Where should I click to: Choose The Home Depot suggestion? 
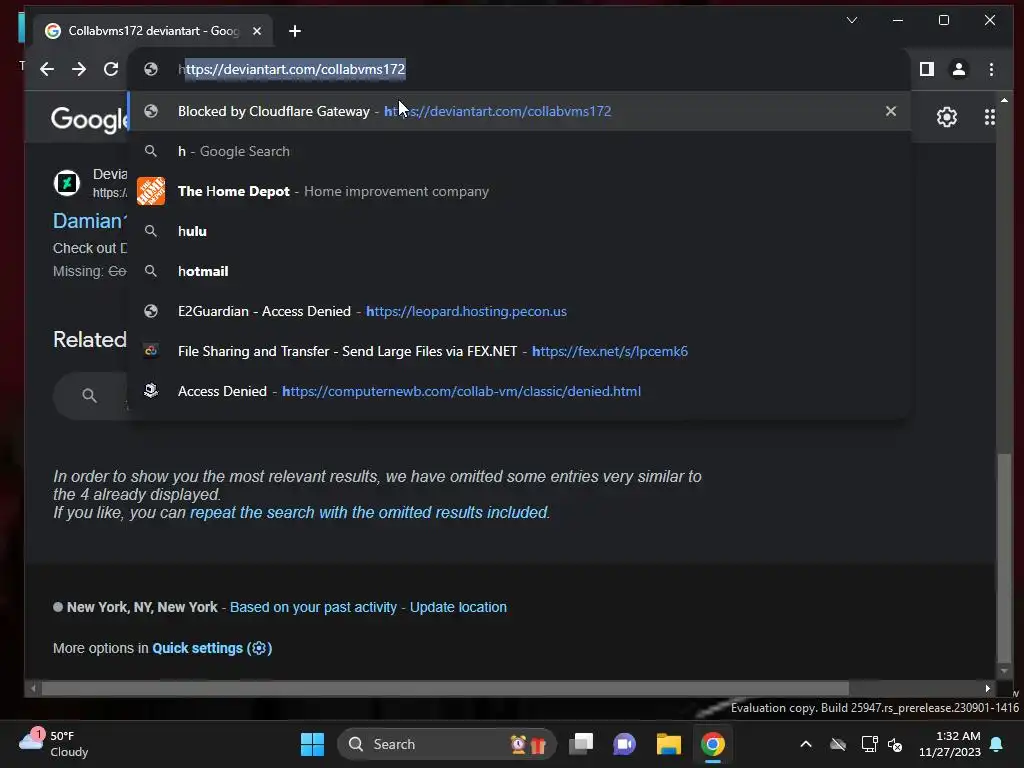click(x=519, y=191)
